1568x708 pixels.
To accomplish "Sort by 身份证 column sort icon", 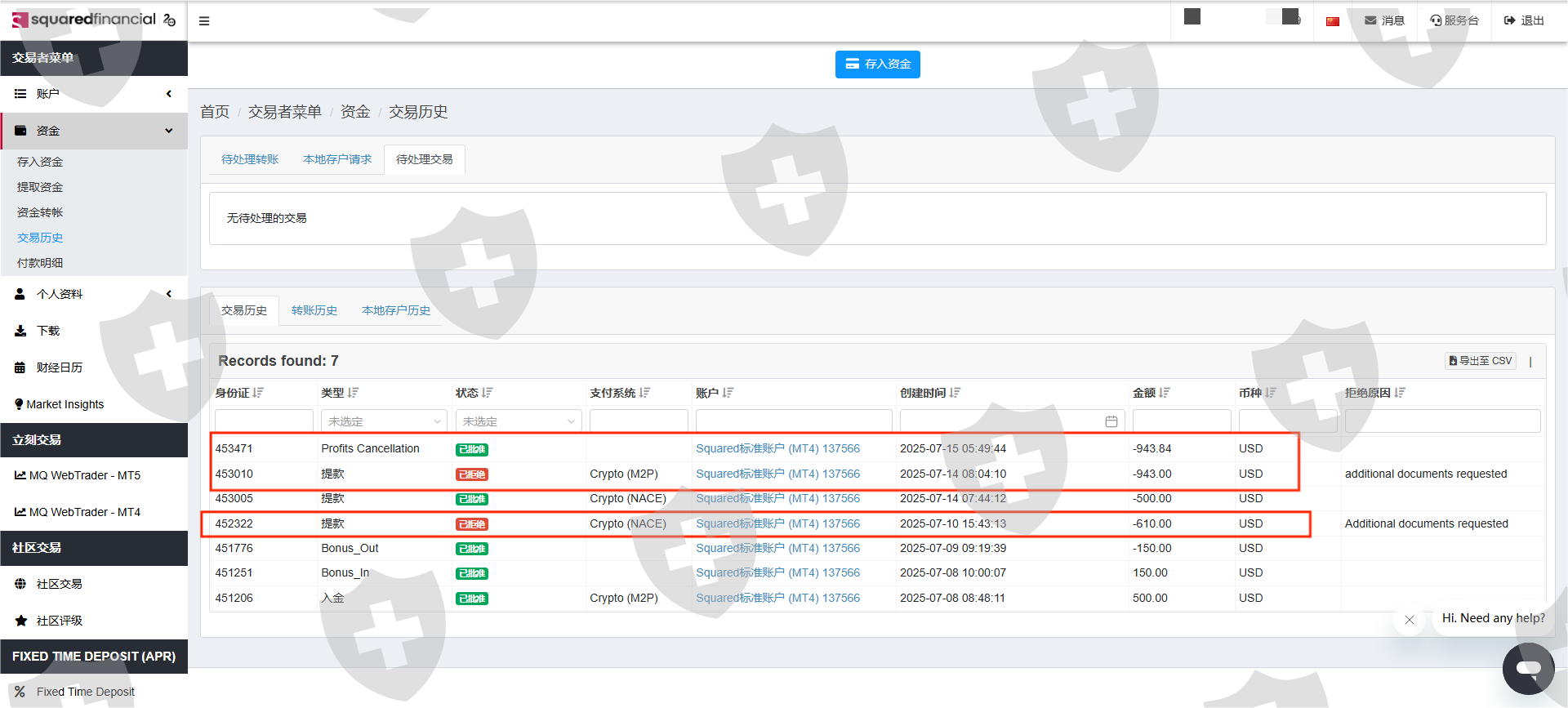I will [x=258, y=393].
